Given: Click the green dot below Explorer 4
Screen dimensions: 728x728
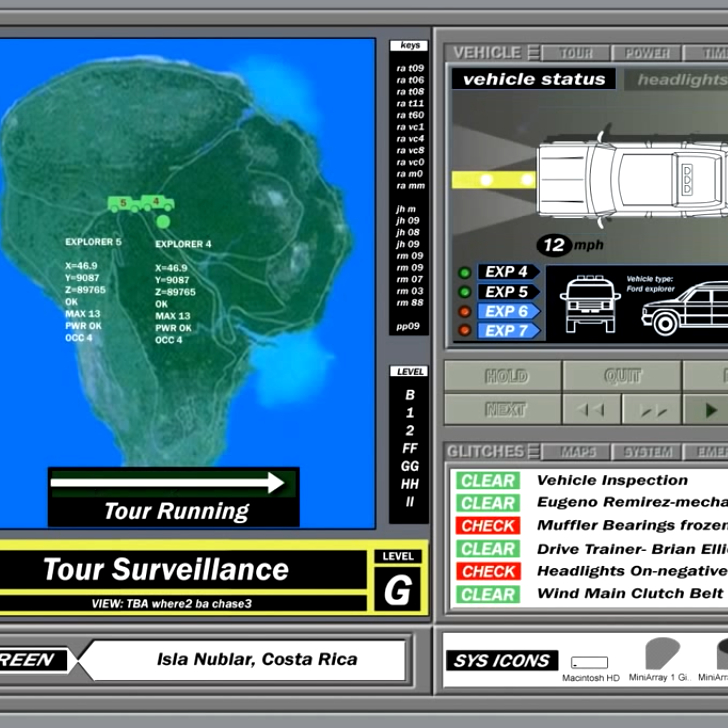Looking at the screenshot, I should point(163,221).
